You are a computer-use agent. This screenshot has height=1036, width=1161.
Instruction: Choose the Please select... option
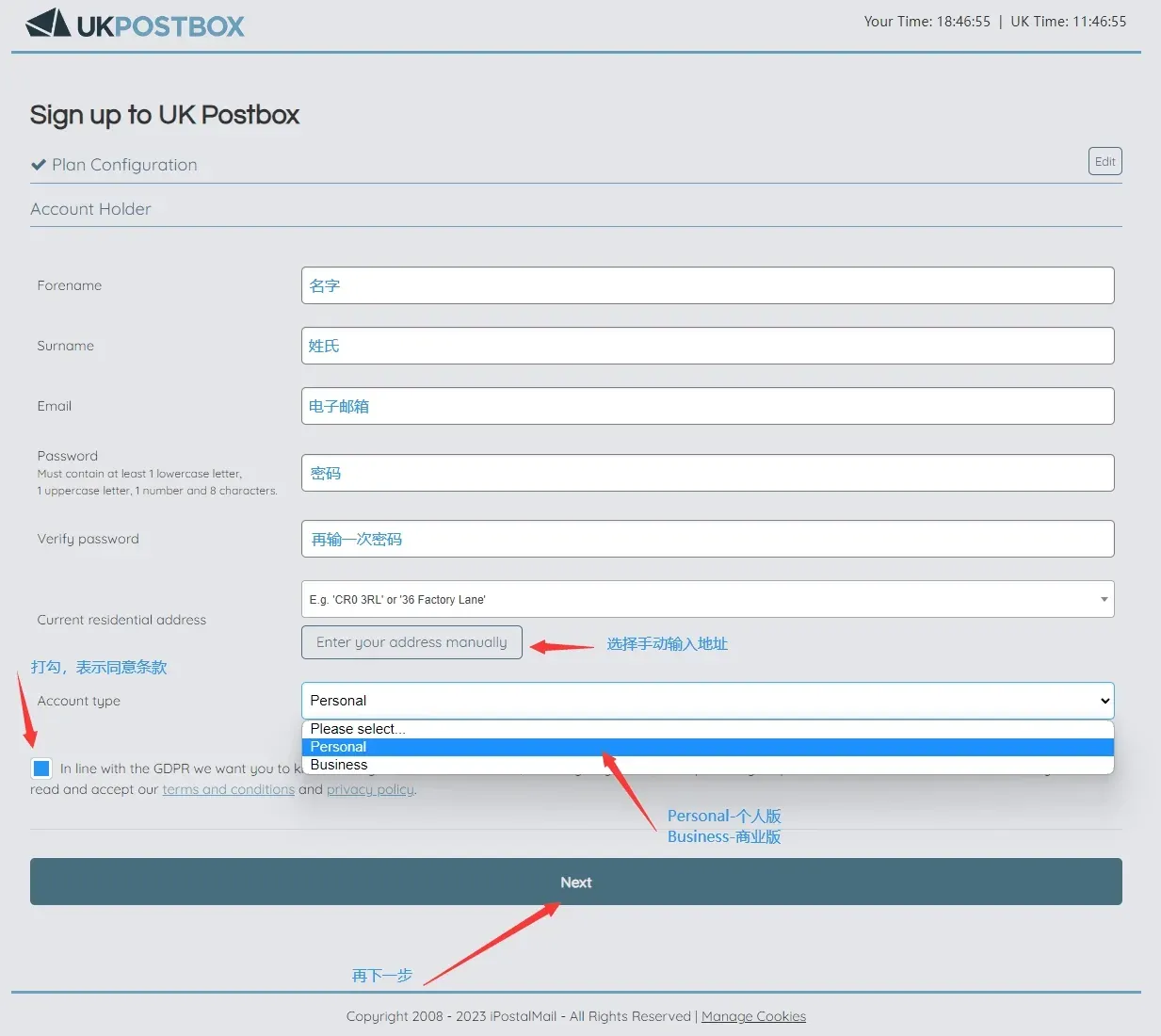(707, 729)
